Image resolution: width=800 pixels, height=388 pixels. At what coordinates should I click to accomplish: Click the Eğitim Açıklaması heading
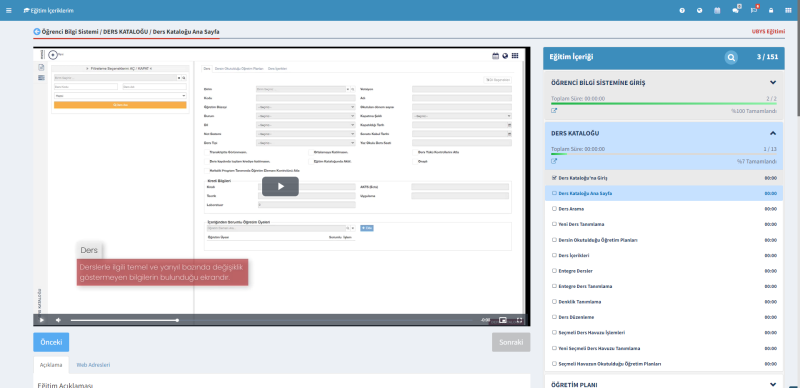click(x=65, y=385)
